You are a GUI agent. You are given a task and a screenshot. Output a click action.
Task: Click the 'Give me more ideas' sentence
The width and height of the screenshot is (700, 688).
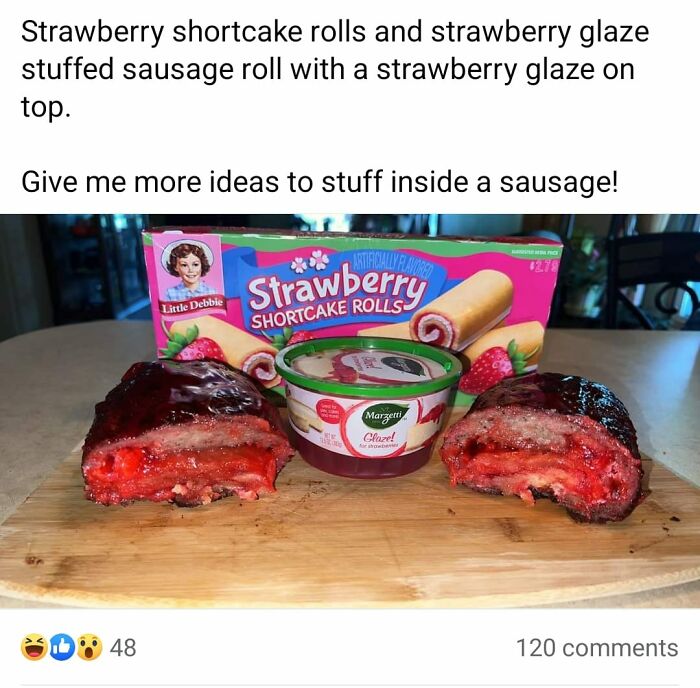point(320,182)
